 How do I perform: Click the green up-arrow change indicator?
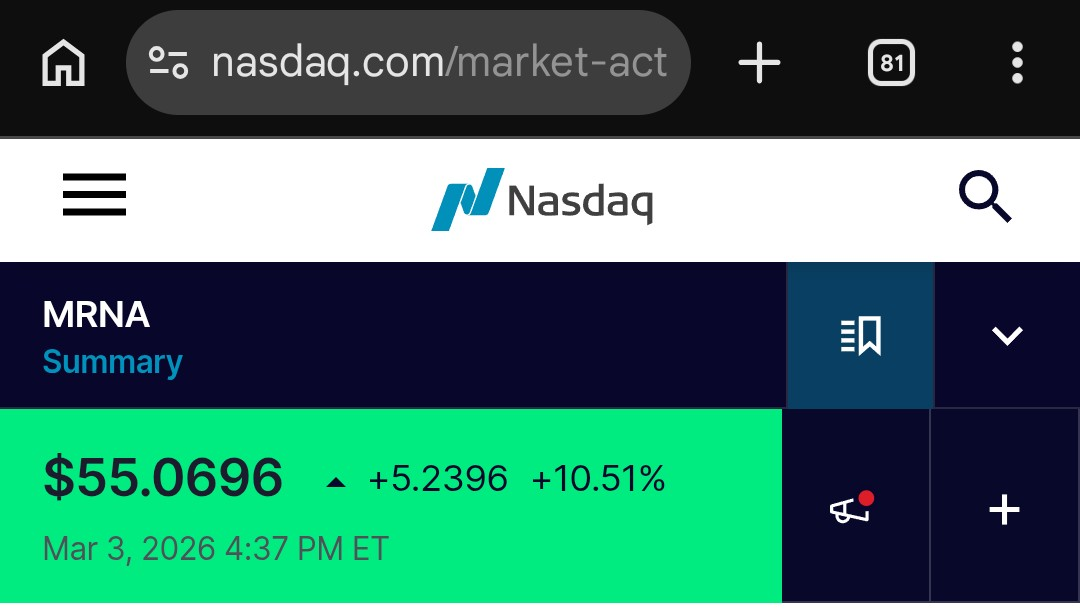[x=336, y=482]
